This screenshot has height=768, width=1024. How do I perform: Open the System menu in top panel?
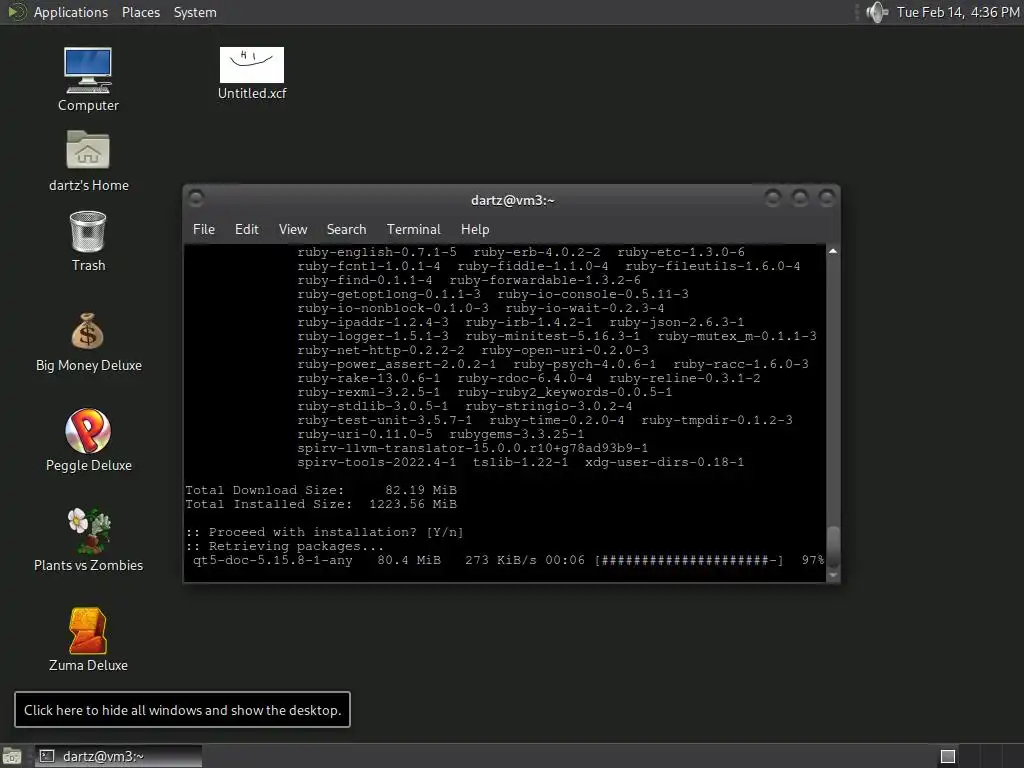(x=195, y=12)
